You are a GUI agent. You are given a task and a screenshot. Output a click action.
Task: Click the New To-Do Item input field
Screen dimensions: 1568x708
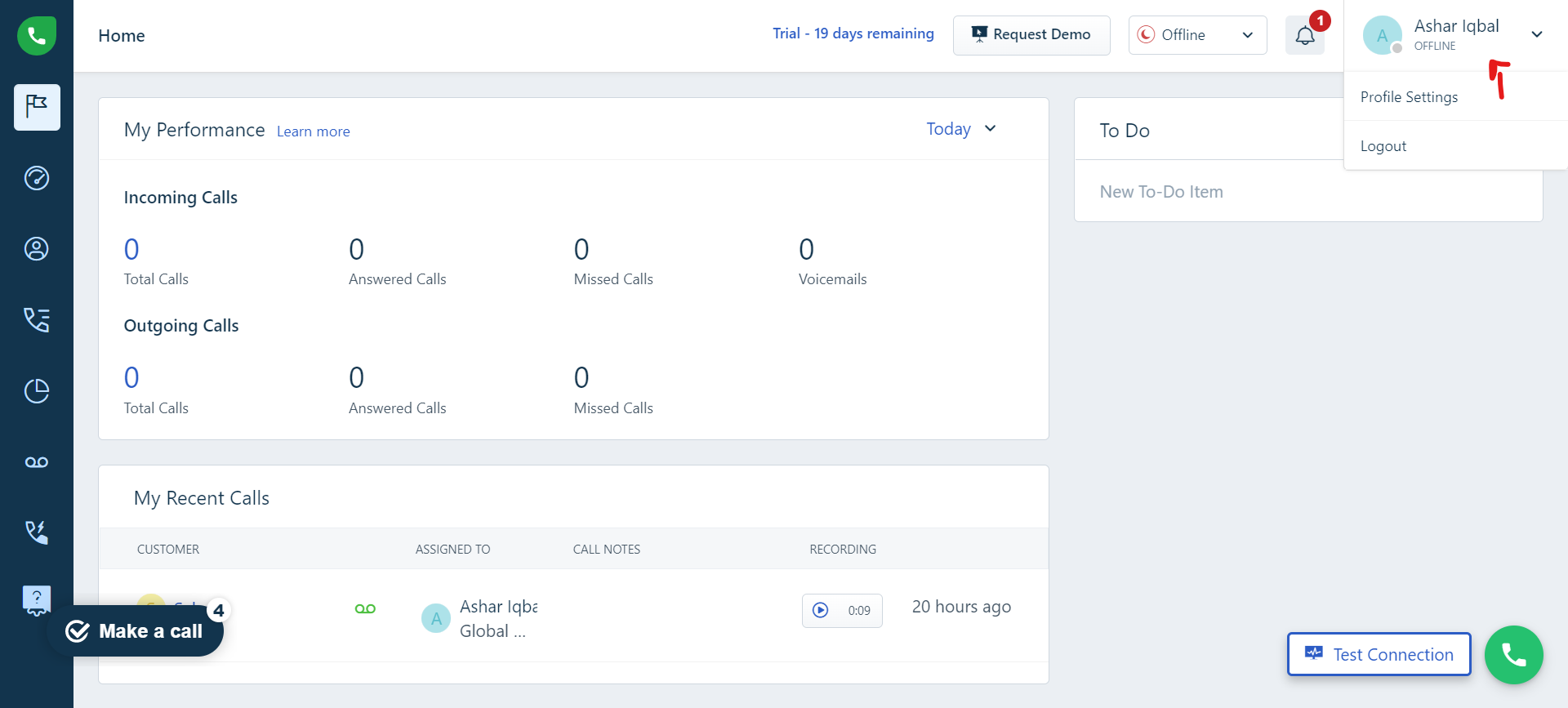pos(1308,192)
